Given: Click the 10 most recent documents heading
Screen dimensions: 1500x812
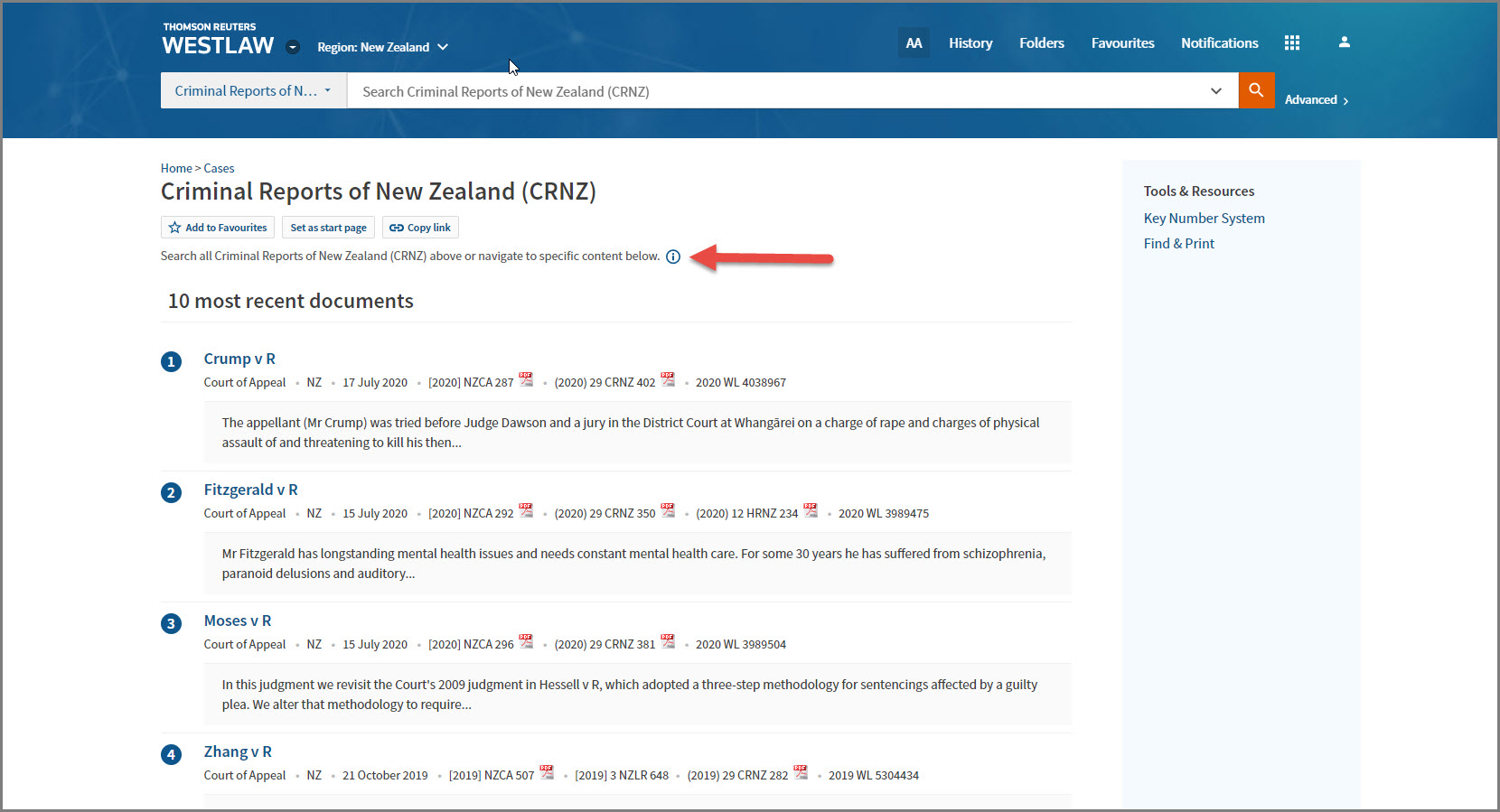Looking at the screenshot, I should pyautogui.click(x=291, y=301).
